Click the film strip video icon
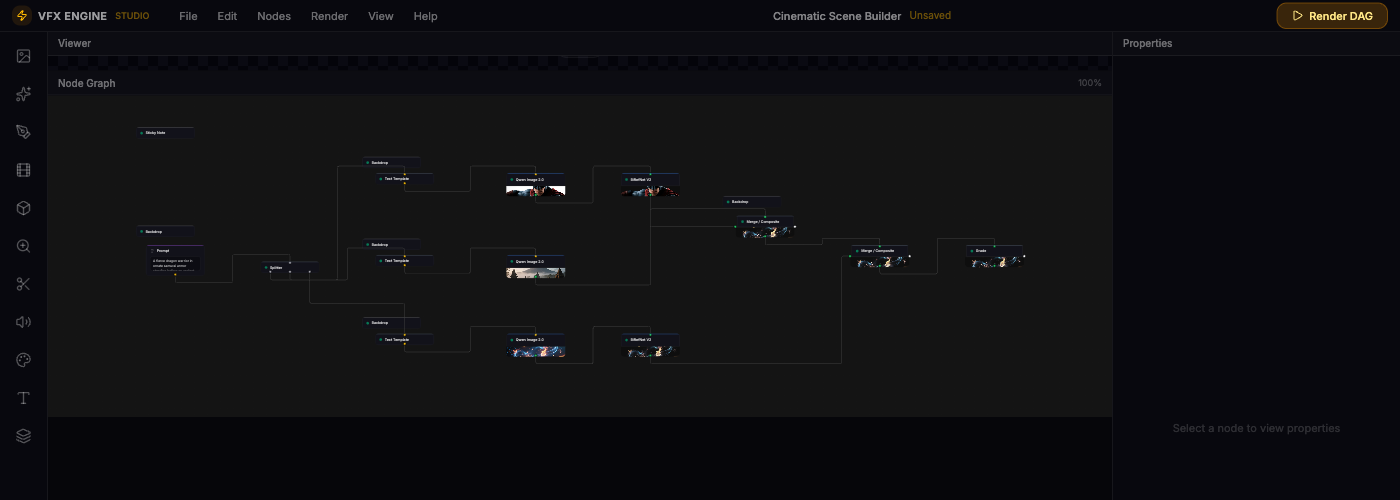 24,170
